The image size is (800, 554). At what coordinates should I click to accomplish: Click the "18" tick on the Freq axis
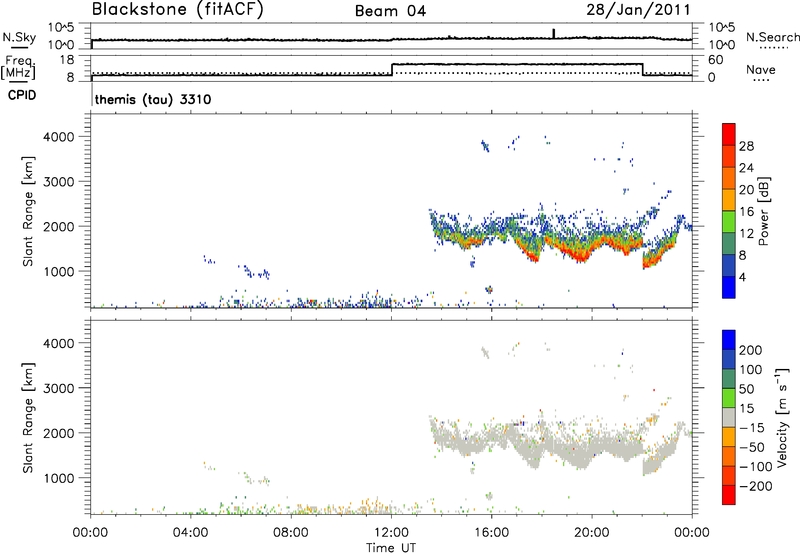(x=67, y=60)
